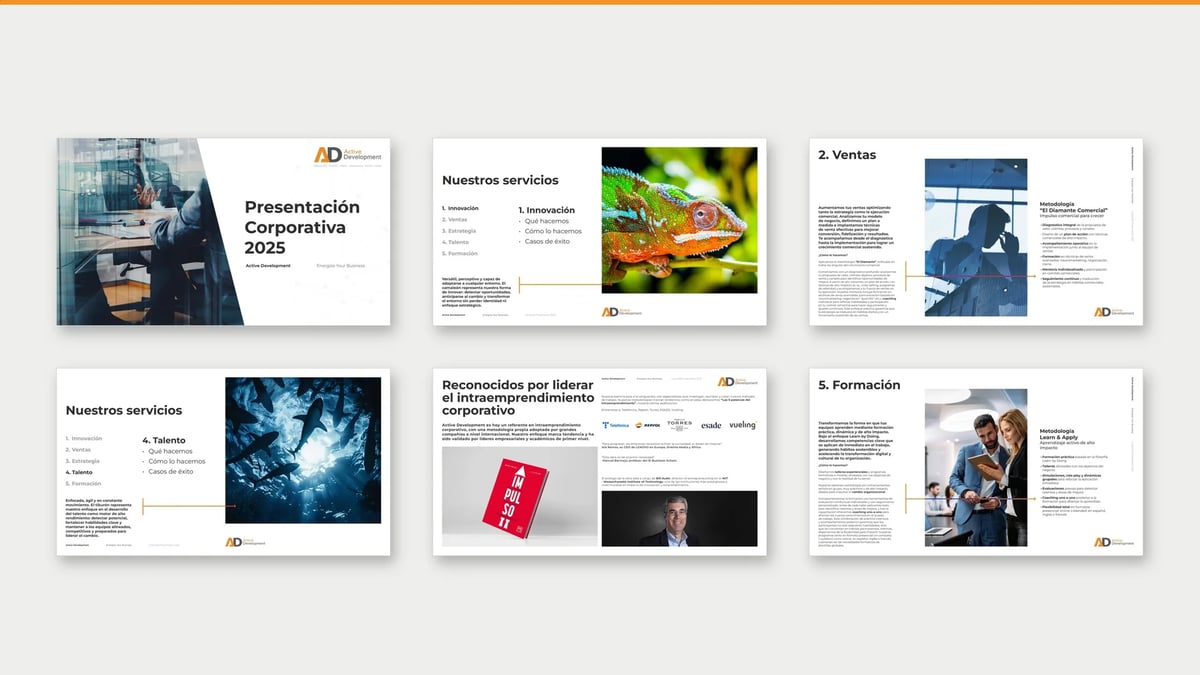Click the 'Reconocidos por liderar el intraemprendimiento corporativo' heading

pyautogui.click(x=516, y=396)
